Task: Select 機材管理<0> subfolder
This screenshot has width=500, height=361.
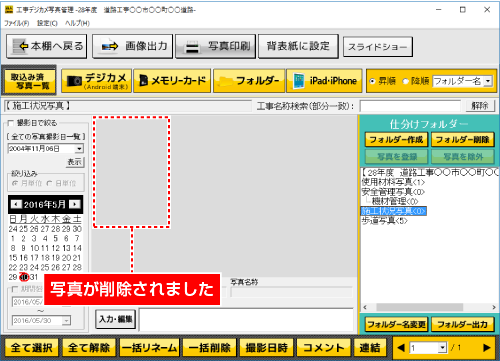Action: 395,201
